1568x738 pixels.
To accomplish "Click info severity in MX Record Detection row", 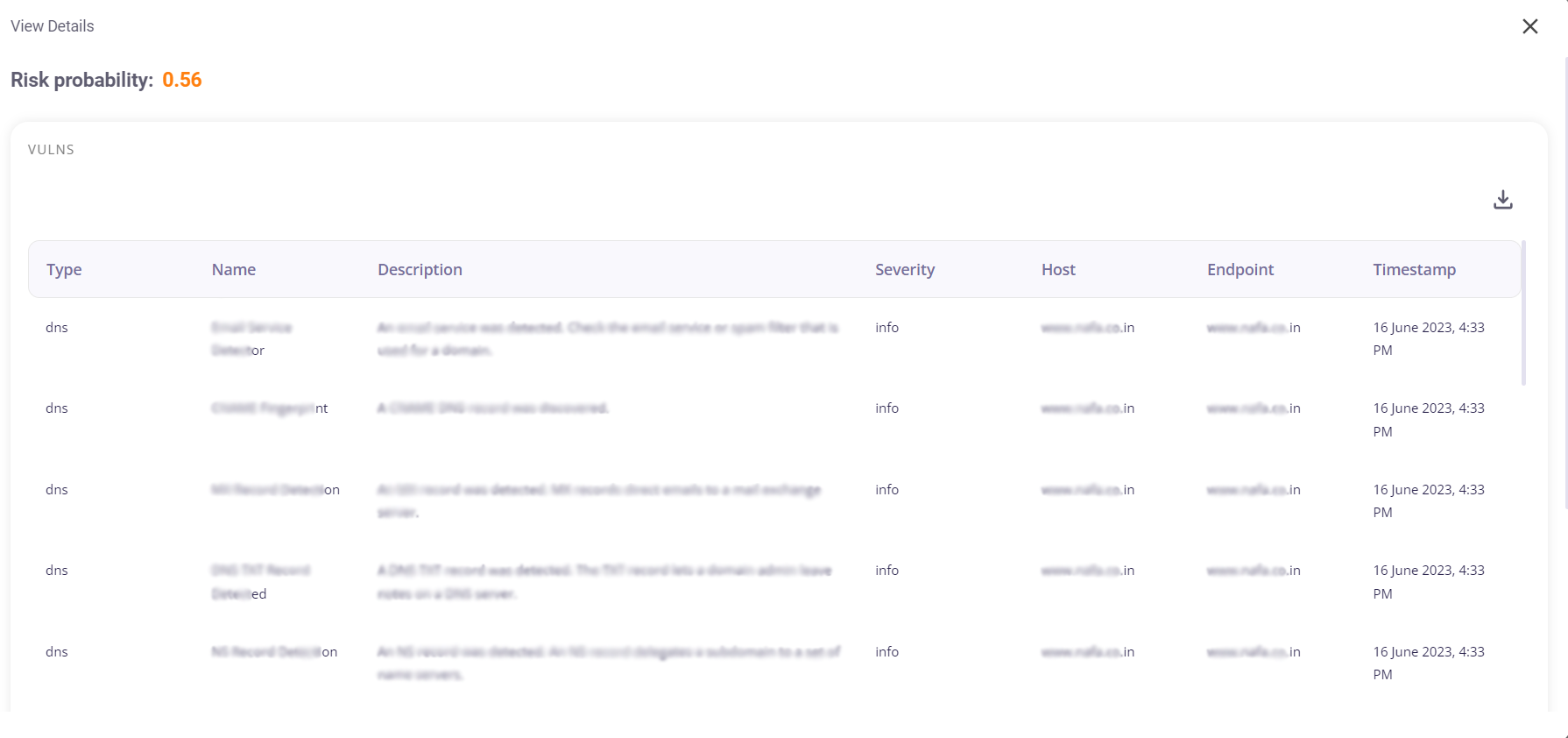I will click(x=886, y=490).
